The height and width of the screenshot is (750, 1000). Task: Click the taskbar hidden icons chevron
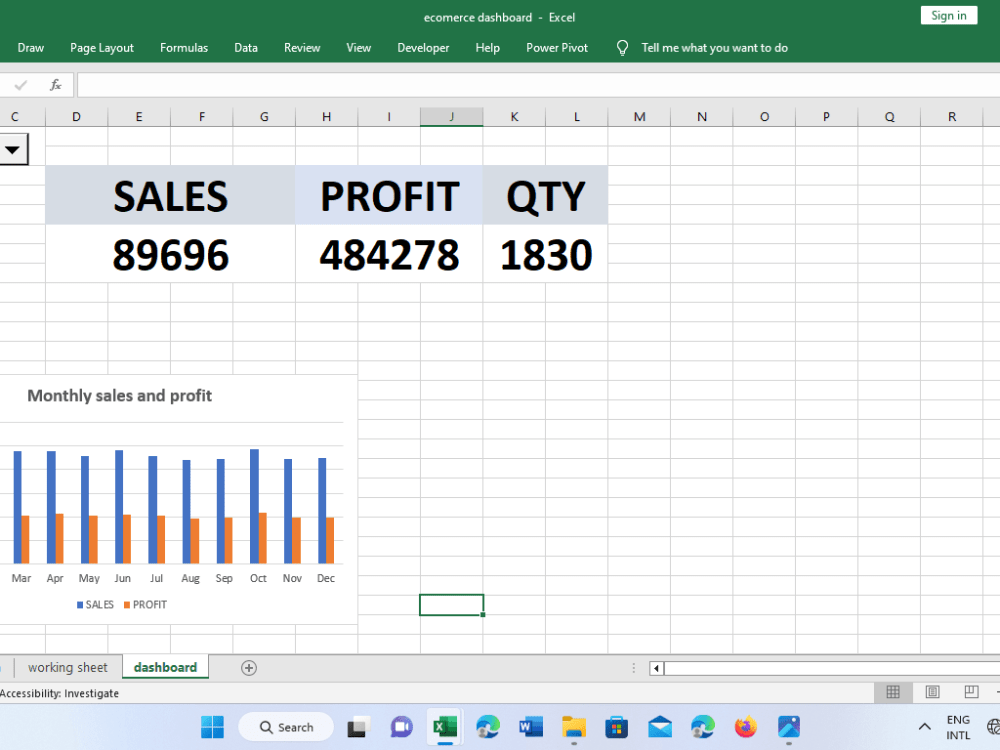923,726
